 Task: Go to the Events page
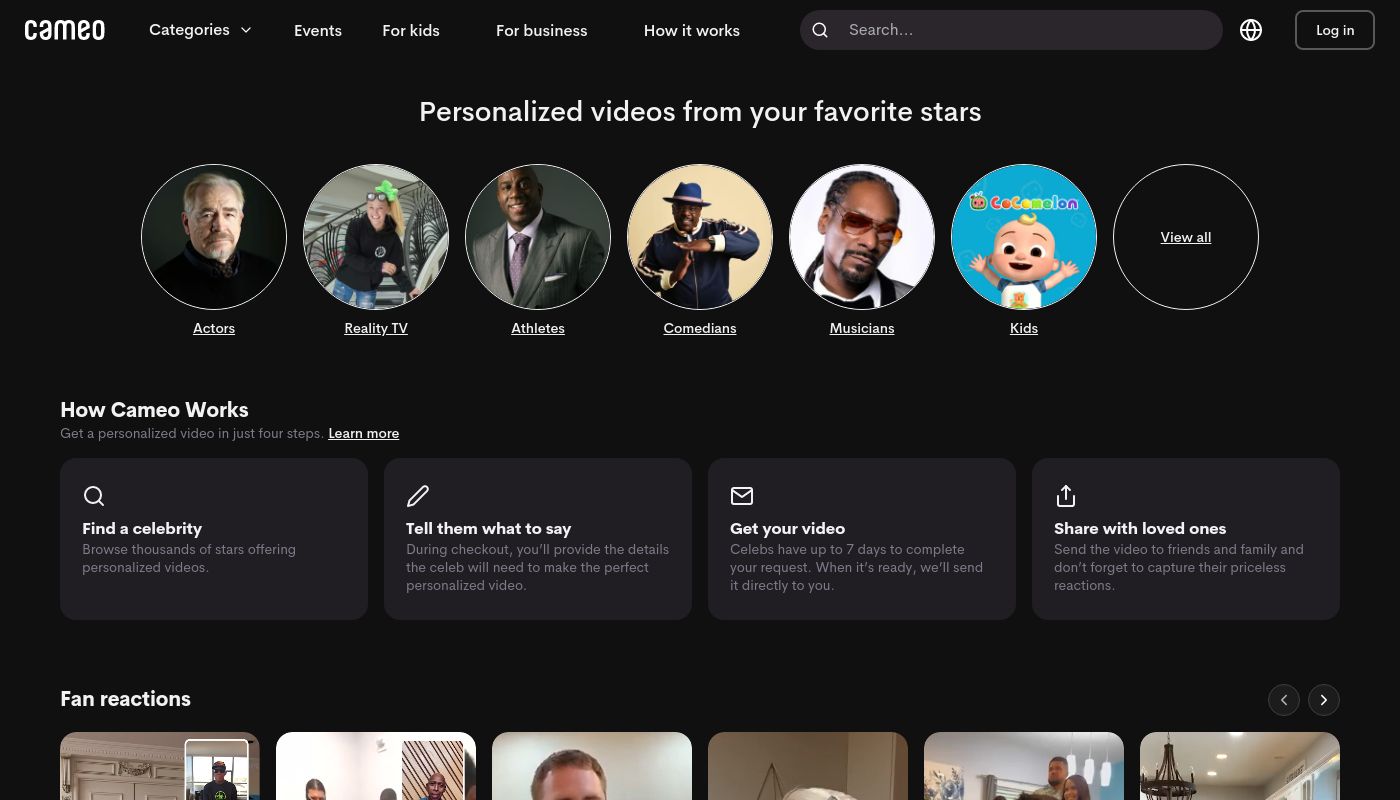click(318, 30)
